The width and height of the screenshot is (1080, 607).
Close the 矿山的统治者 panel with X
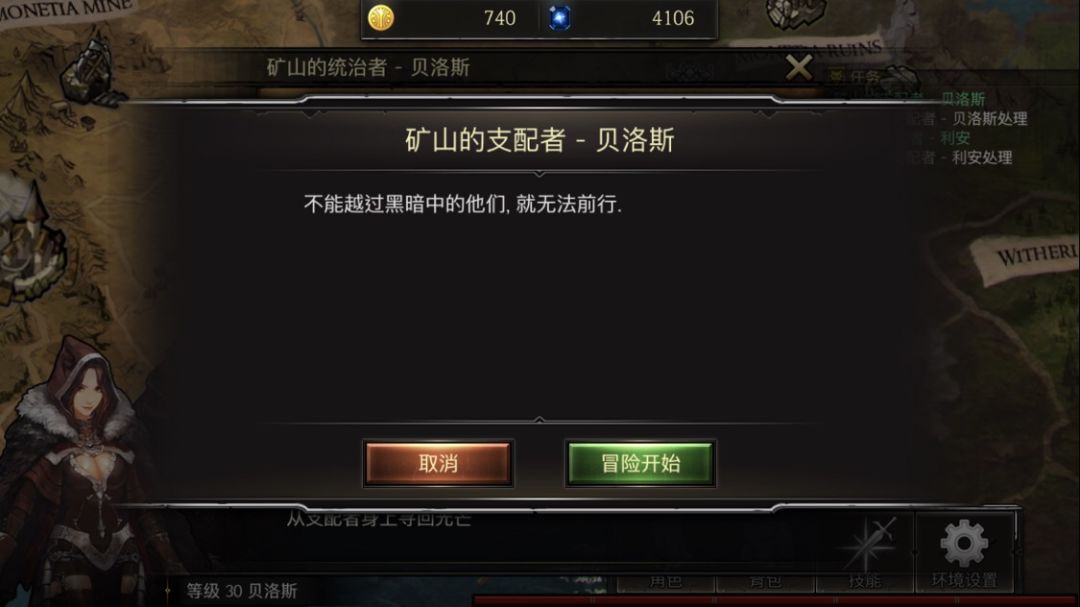[798, 68]
